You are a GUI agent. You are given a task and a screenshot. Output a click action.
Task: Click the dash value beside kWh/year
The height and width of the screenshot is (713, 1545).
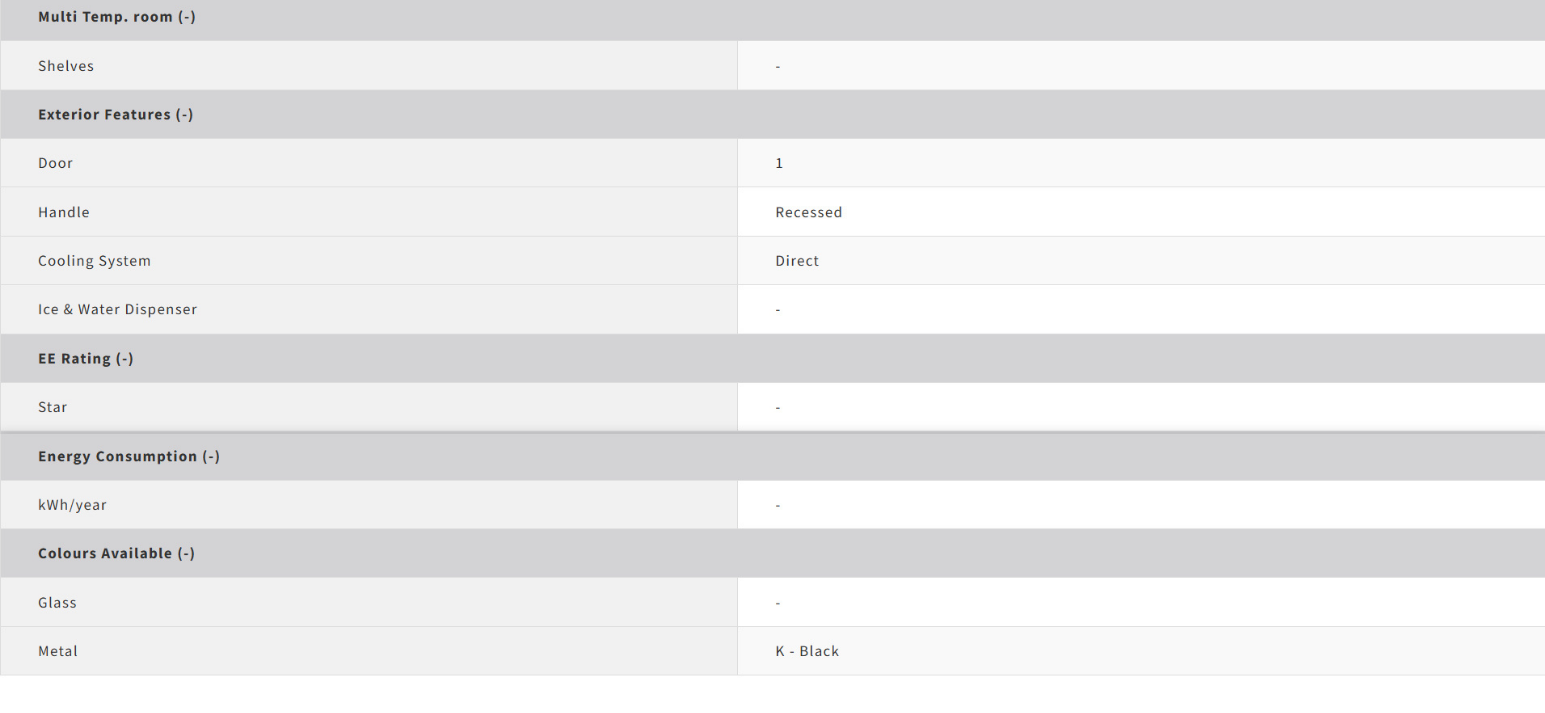pyautogui.click(x=778, y=505)
